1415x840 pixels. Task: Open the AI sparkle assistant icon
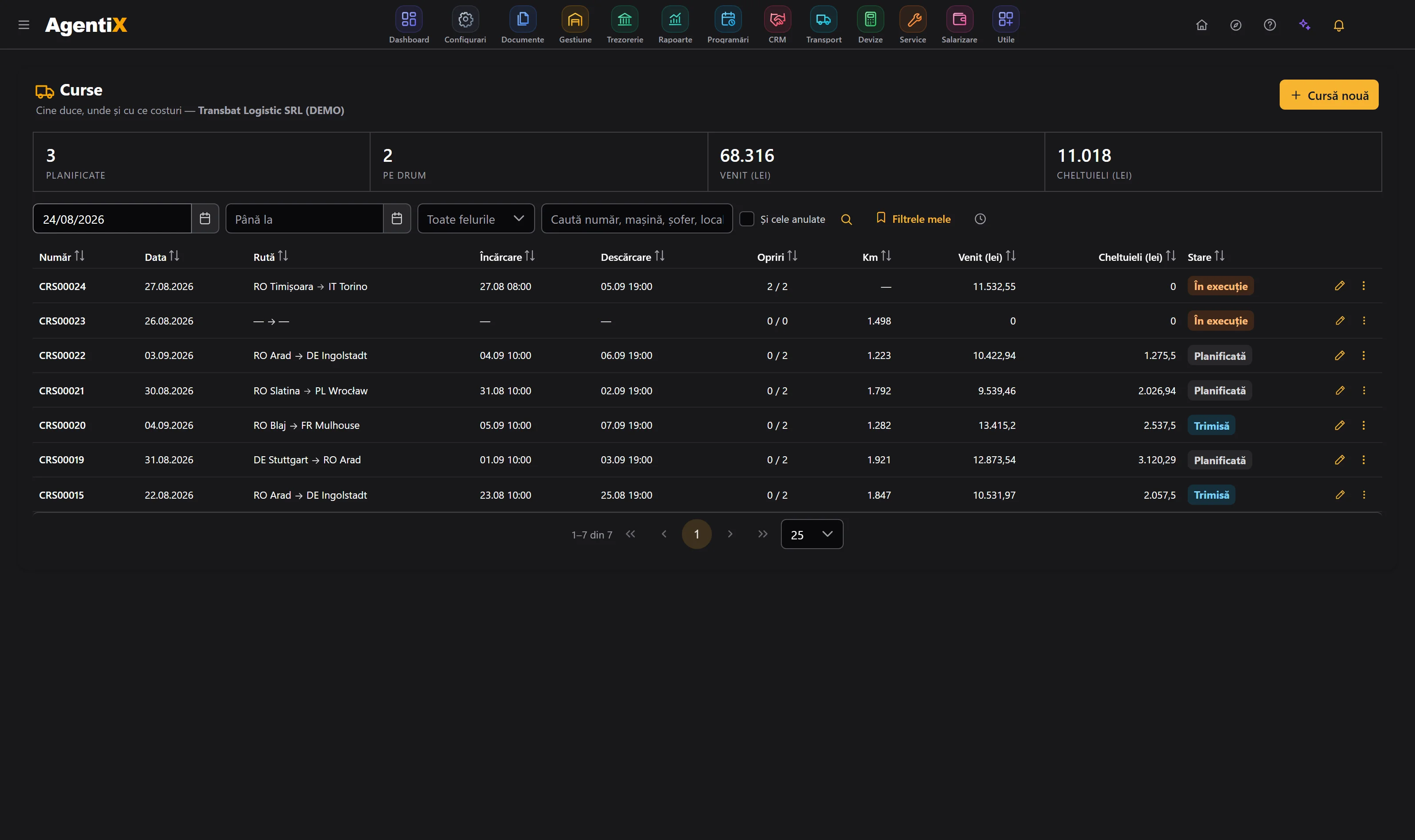pos(1304,25)
